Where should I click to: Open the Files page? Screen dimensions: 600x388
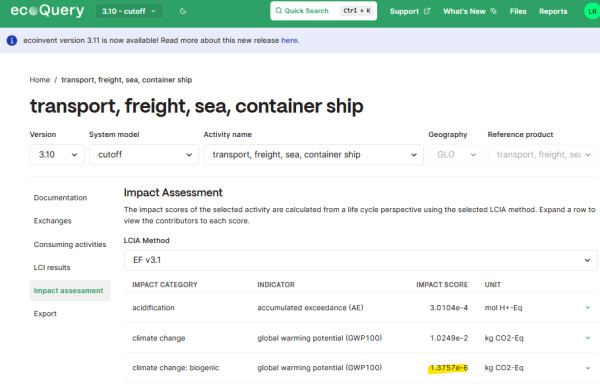[x=518, y=11]
